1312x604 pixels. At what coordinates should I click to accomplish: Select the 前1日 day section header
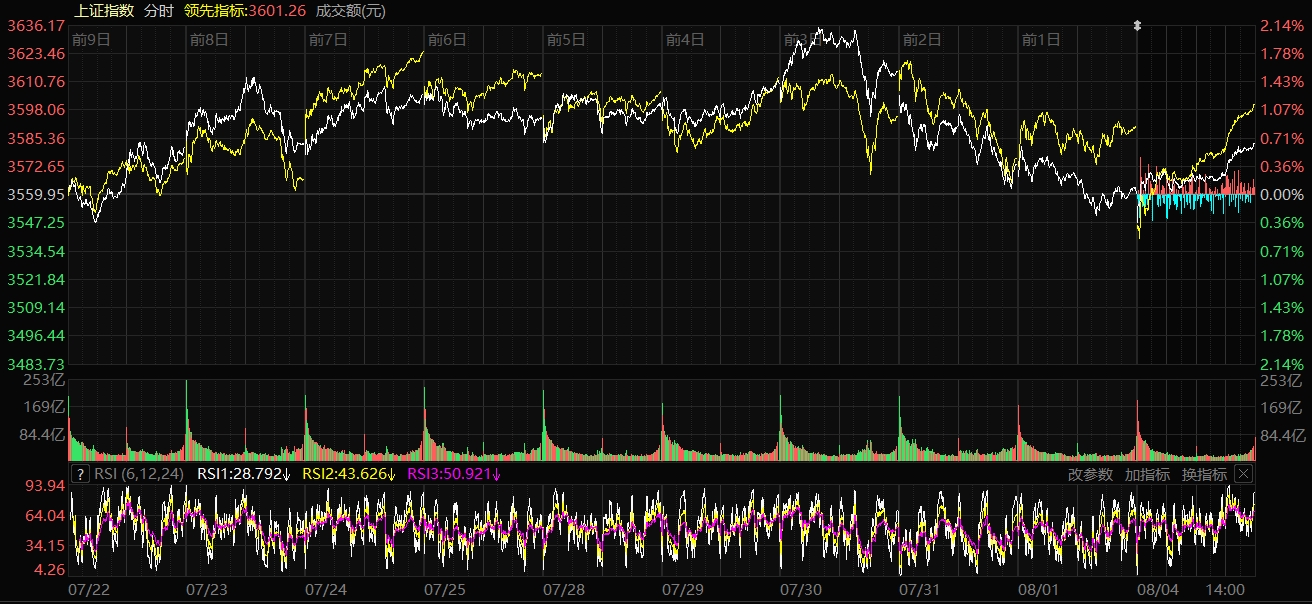(1040, 40)
